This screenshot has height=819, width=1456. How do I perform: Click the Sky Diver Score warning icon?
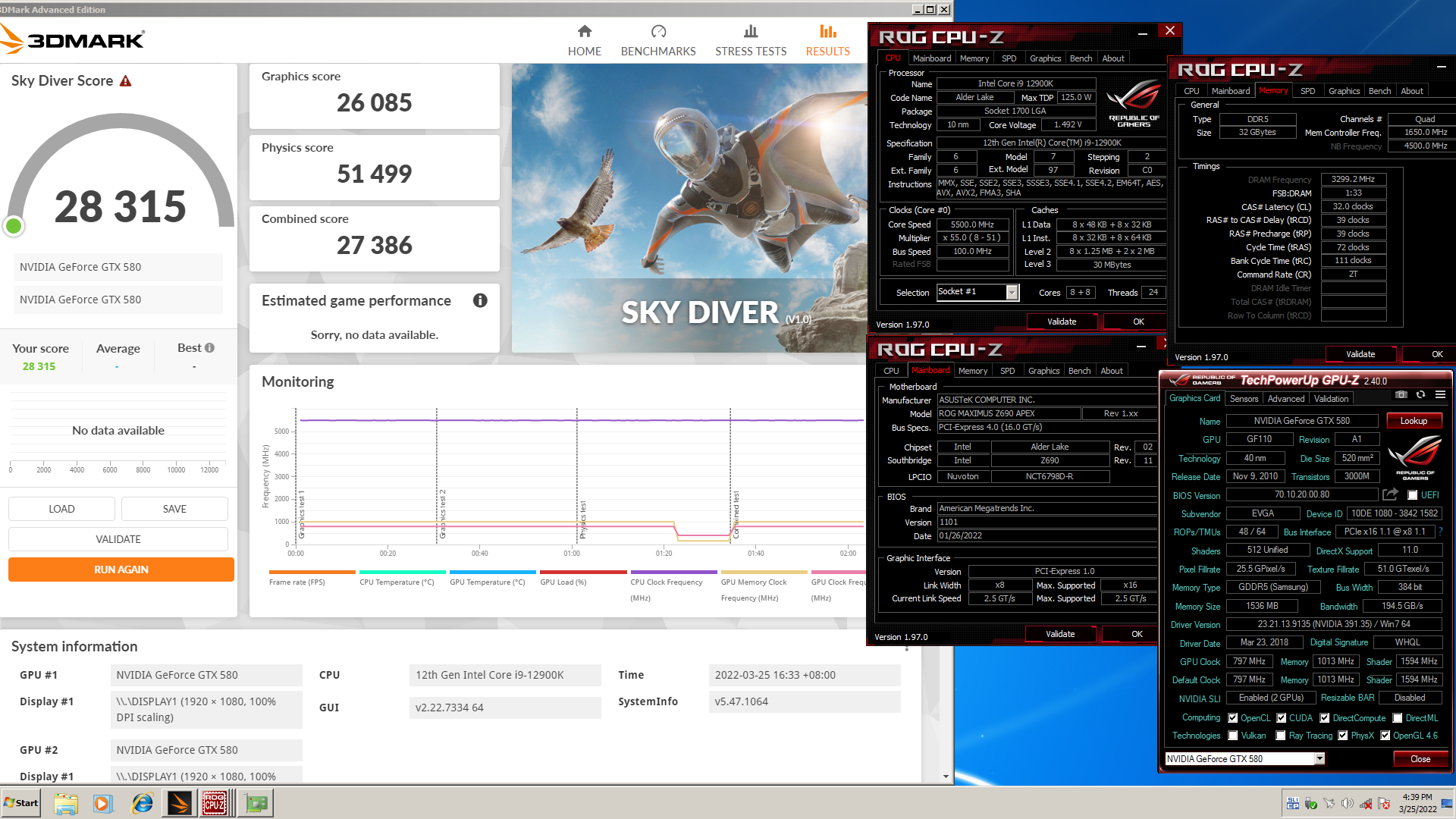(x=126, y=81)
